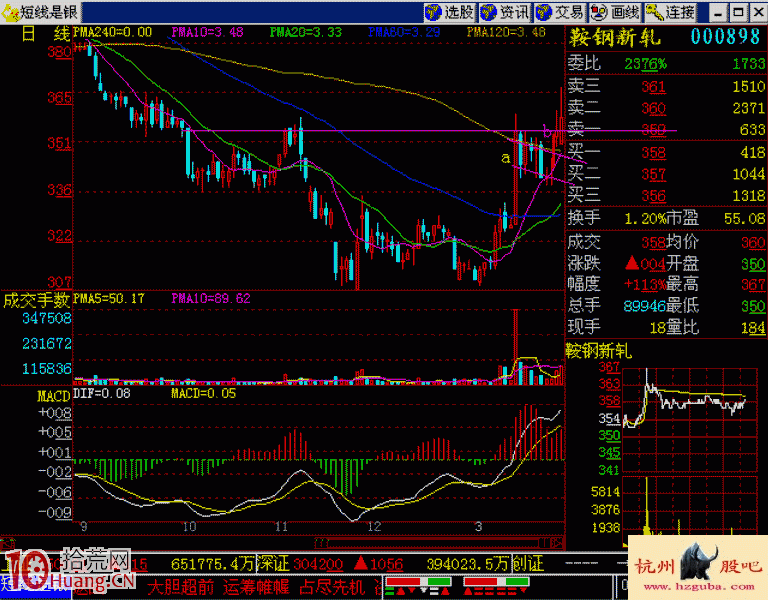The height and width of the screenshot is (600, 768).
Task: Click the month 11 marker on time axis
Action: [x=281, y=527]
